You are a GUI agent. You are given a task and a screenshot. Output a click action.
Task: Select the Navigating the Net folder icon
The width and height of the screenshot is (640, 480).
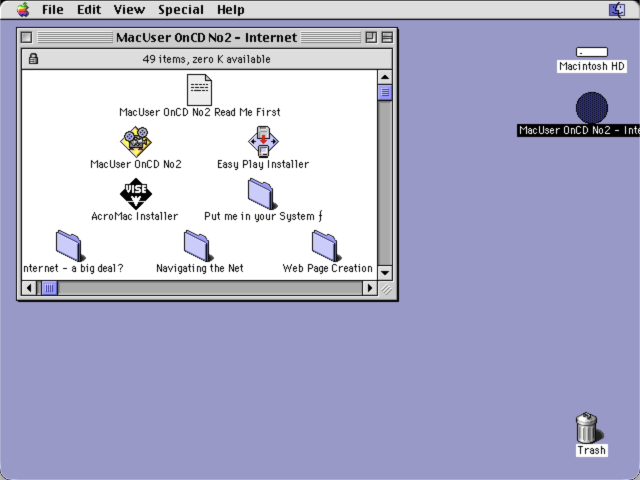[198, 246]
